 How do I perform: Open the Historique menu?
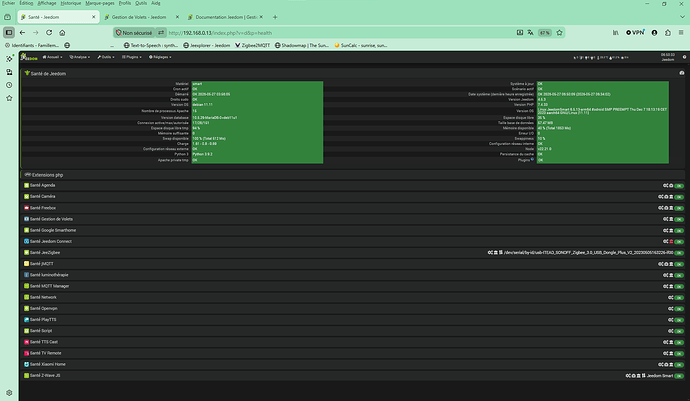tap(71, 3)
